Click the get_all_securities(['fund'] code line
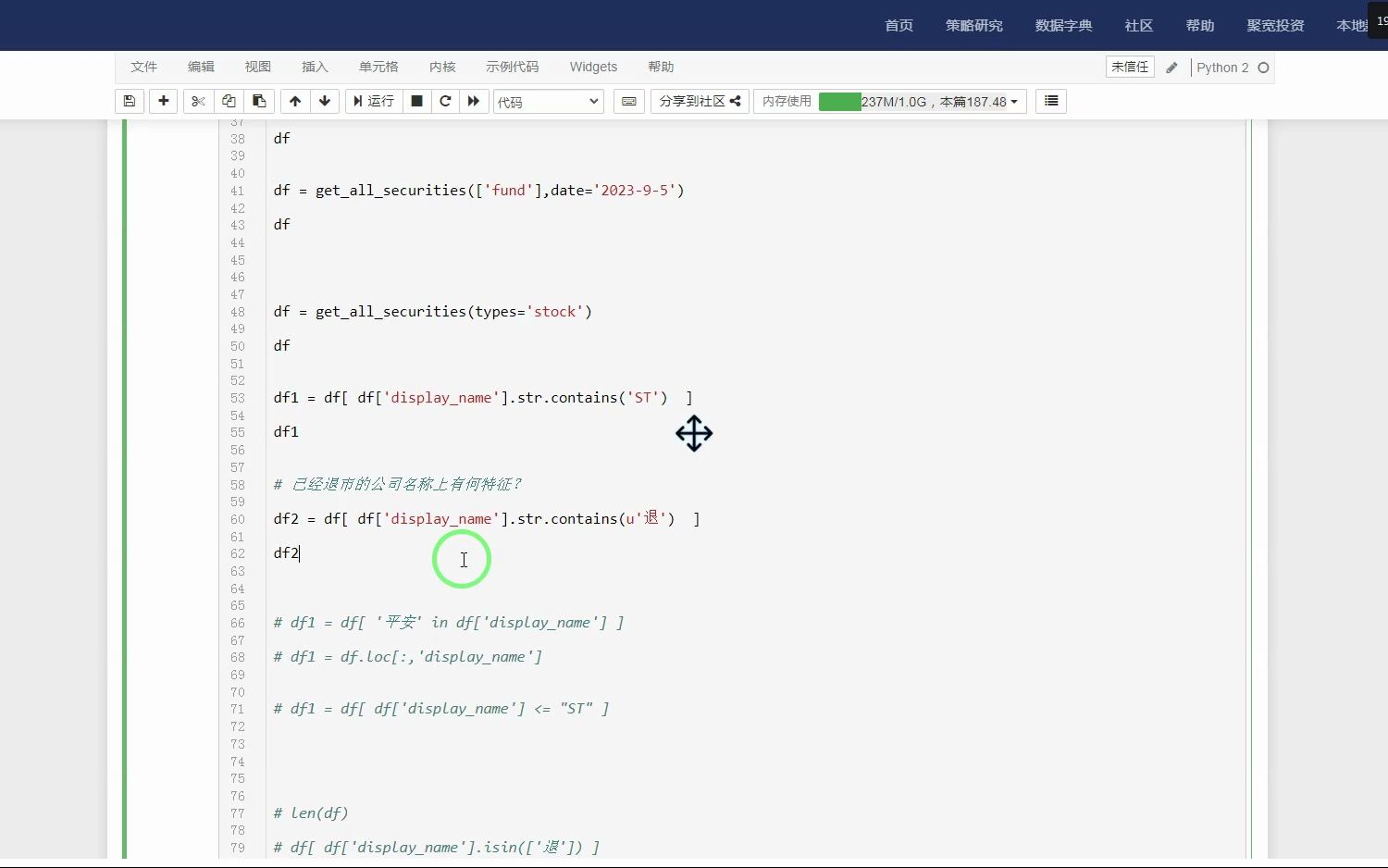This screenshot has height=868, width=1388. 478,191
